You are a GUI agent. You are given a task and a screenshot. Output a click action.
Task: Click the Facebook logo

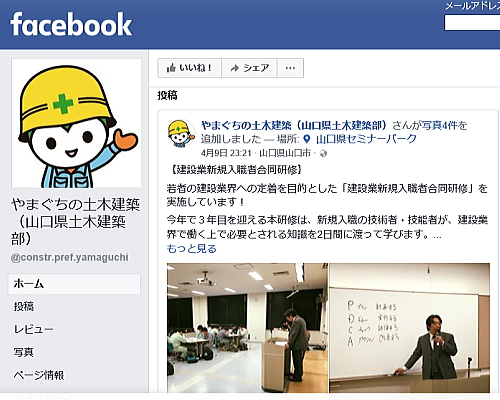click(71, 24)
